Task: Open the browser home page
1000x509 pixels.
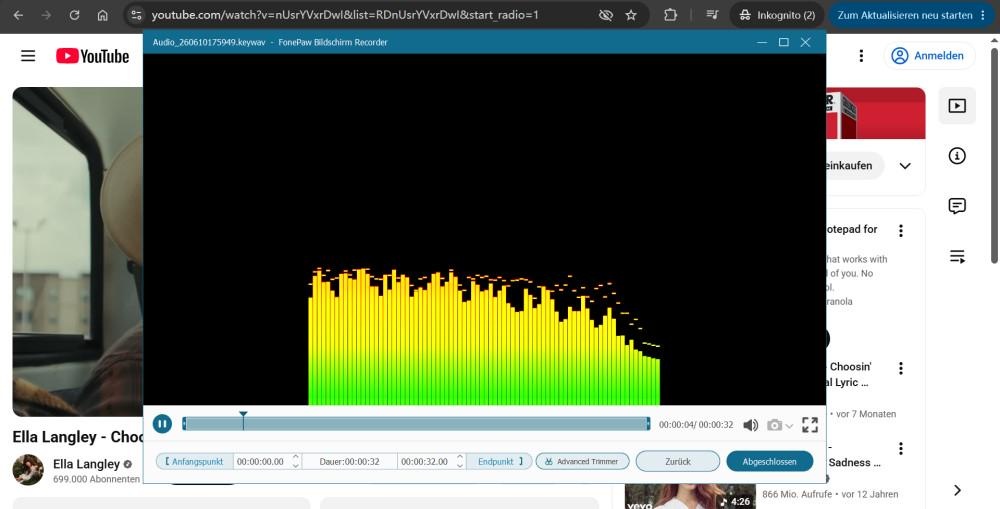Action: tap(102, 15)
